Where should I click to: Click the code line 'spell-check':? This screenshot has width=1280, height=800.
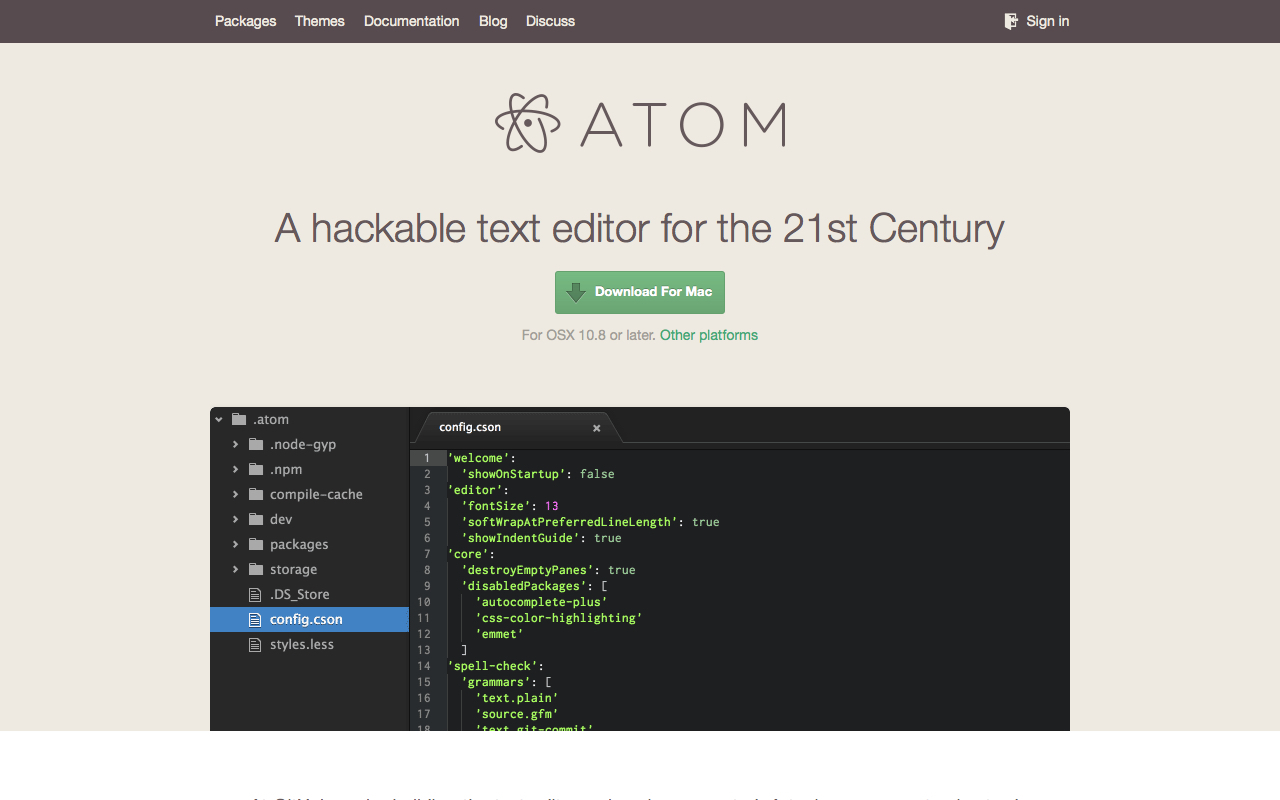point(496,666)
